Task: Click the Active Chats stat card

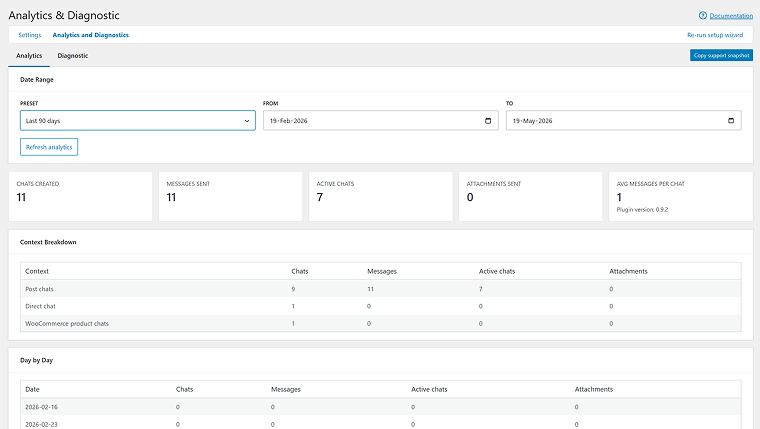Action: (380, 196)
